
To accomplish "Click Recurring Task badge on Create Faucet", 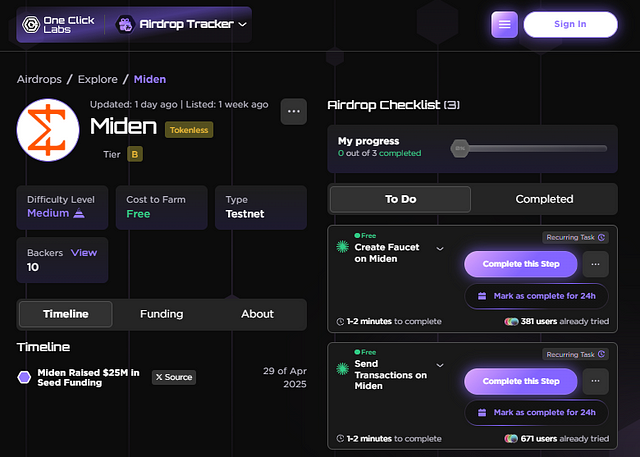I will (576, 237).
